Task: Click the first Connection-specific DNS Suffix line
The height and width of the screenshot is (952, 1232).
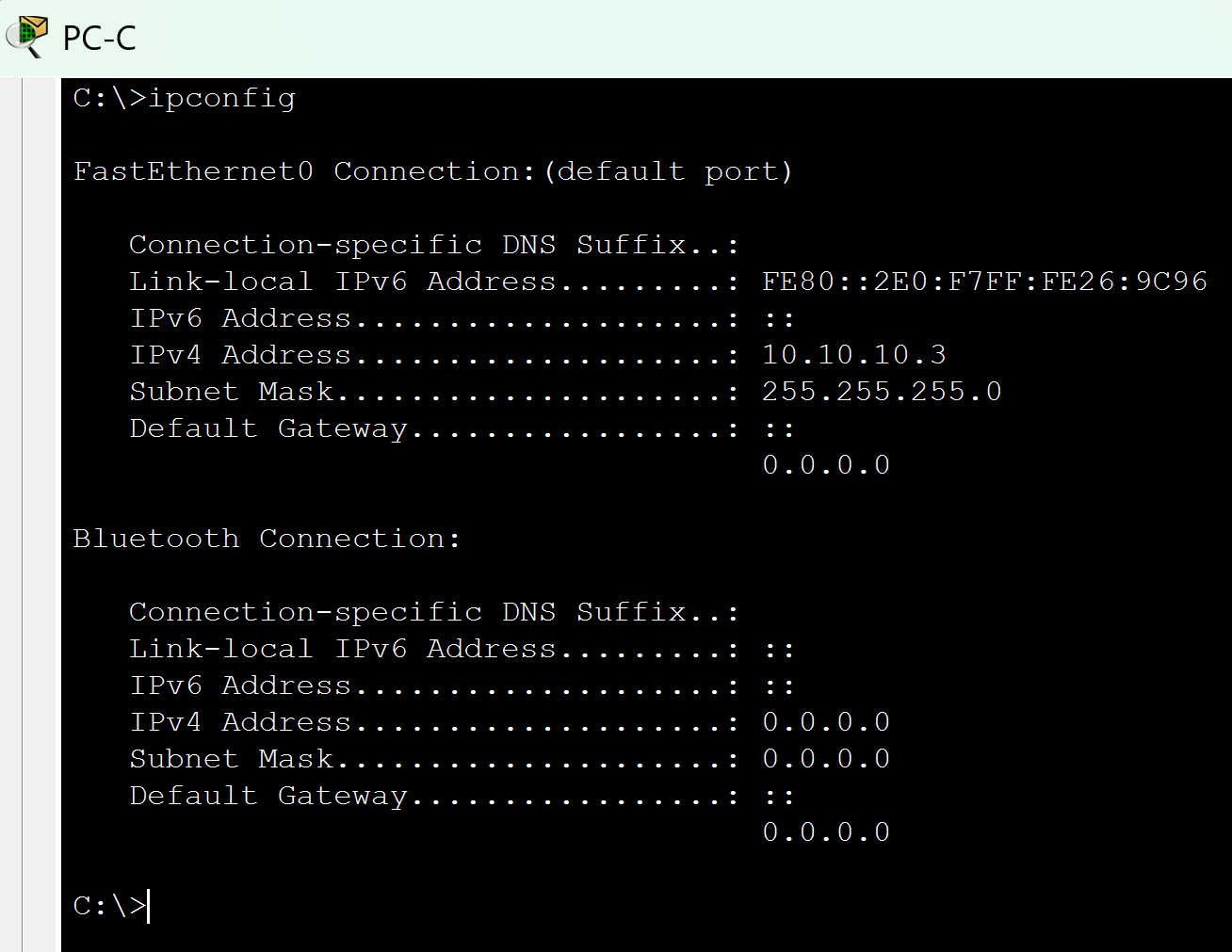Action: [434, 245]
